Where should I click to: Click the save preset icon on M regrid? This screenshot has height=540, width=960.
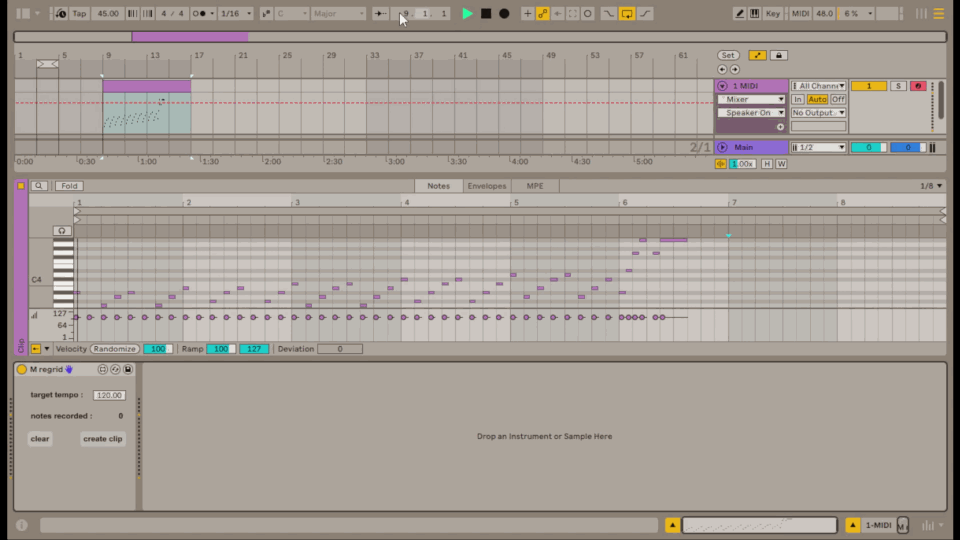(x=129, y=369)
